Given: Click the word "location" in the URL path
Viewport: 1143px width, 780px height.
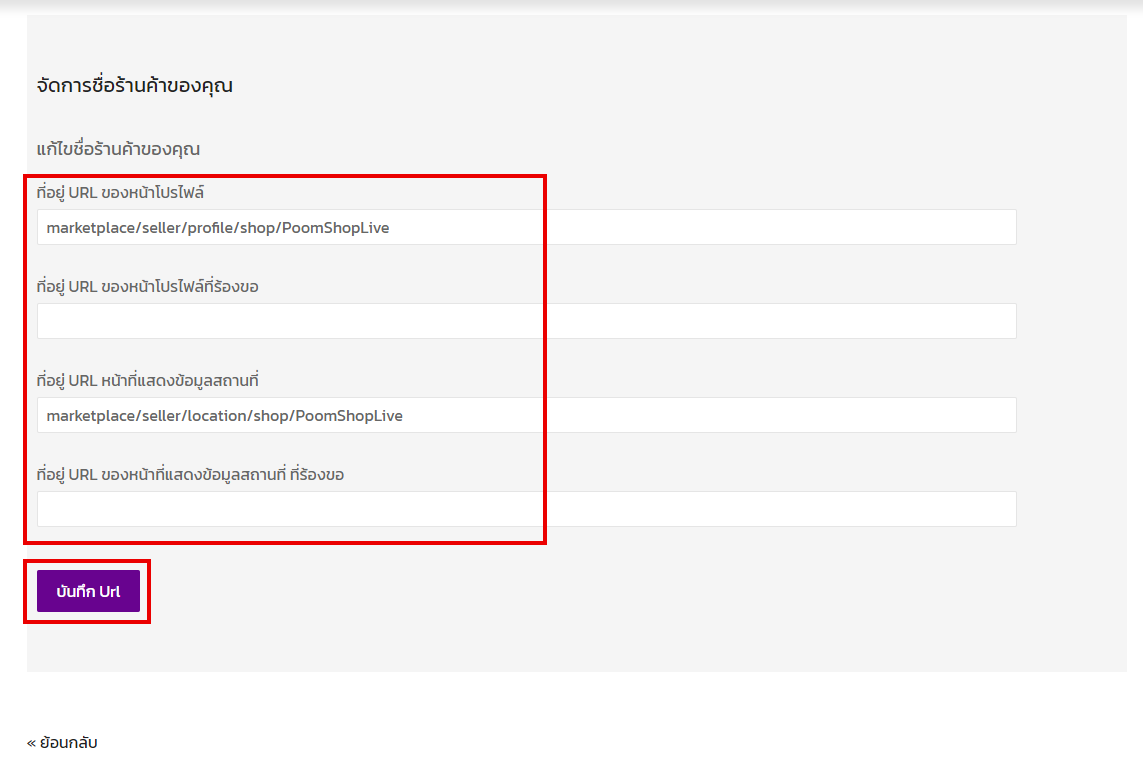Looking at the screenshot, I should point(217,416).
